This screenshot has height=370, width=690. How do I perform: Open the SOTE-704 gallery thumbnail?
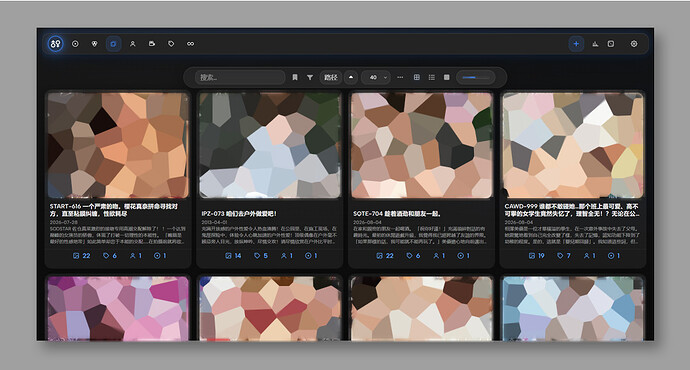422,145
